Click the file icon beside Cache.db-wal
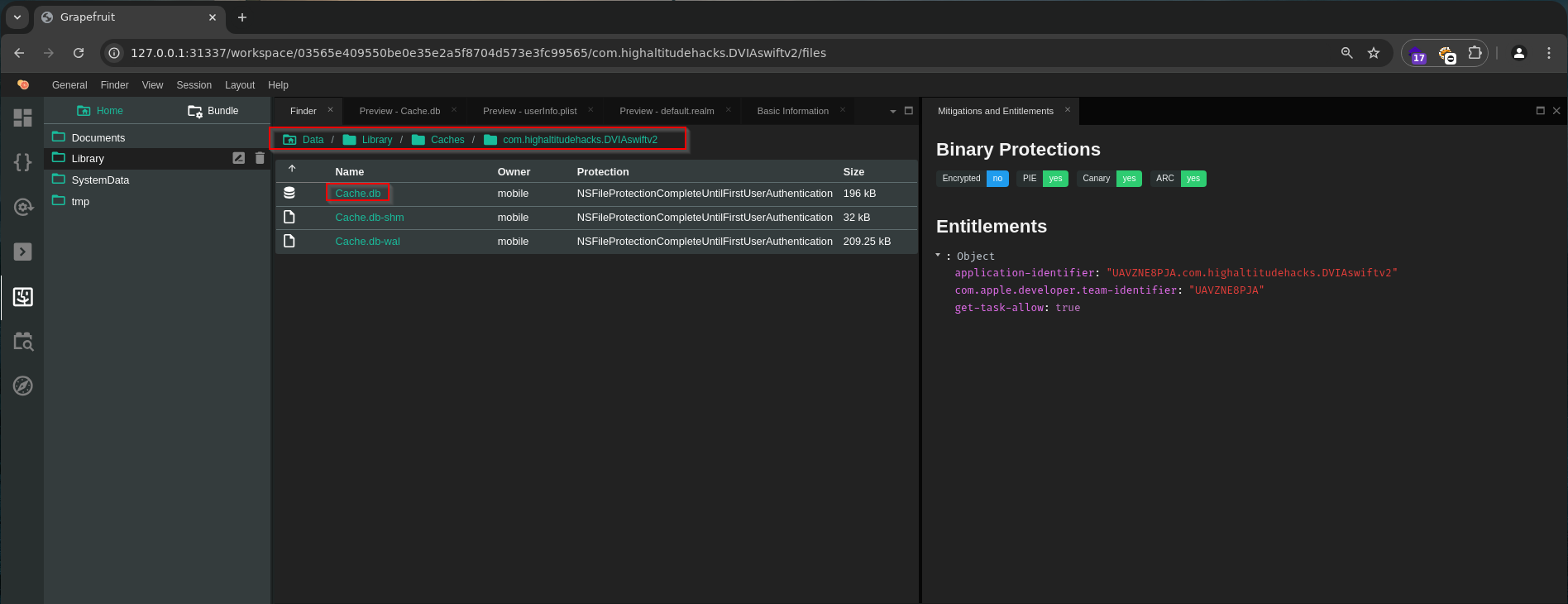Viewport: 1568px width, 604px height. click(x=289, y=241)
